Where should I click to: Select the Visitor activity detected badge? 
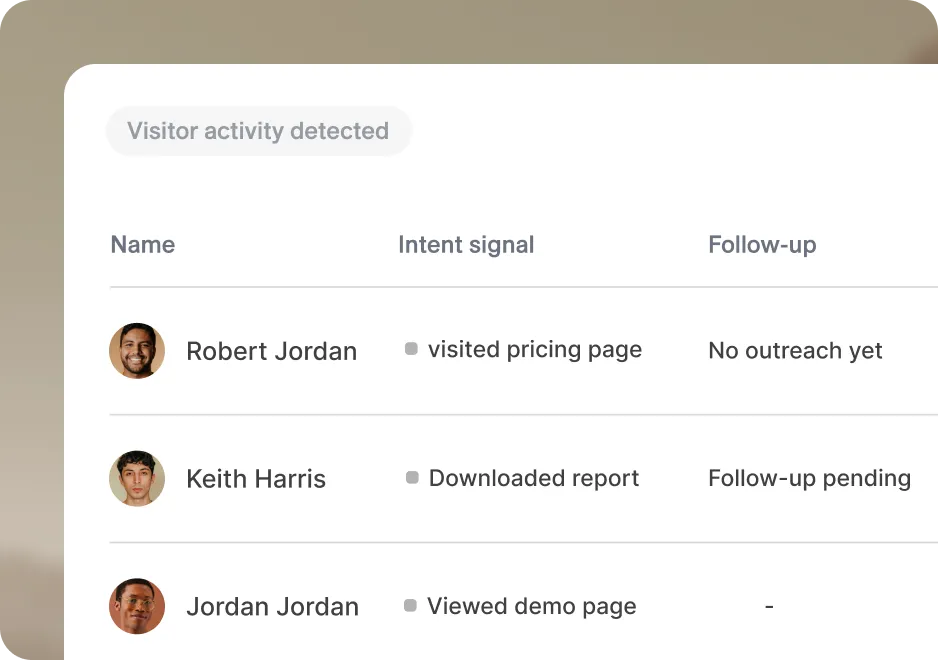tap(258, 131)
